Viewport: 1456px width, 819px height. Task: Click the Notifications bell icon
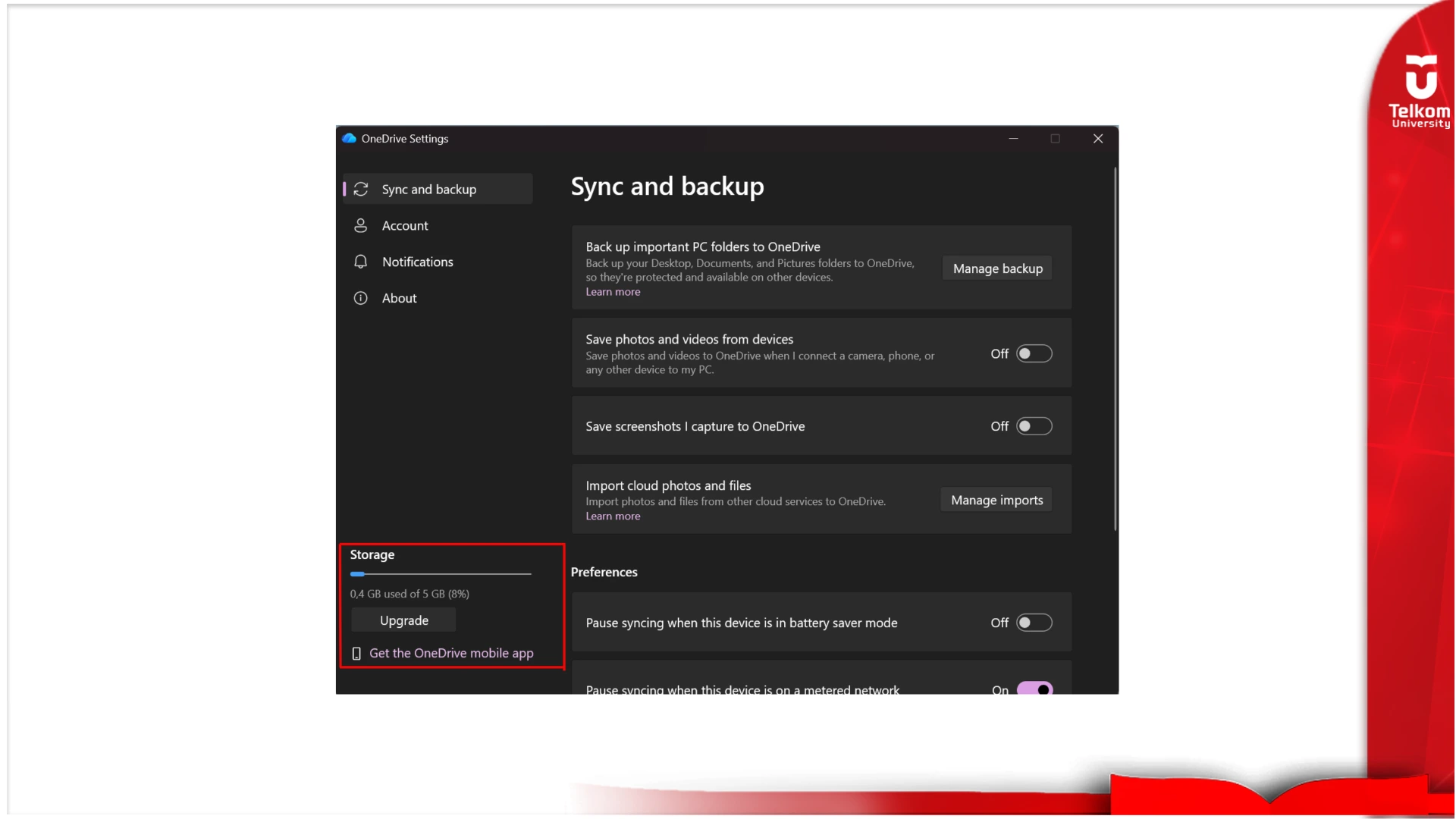[361, 262]
